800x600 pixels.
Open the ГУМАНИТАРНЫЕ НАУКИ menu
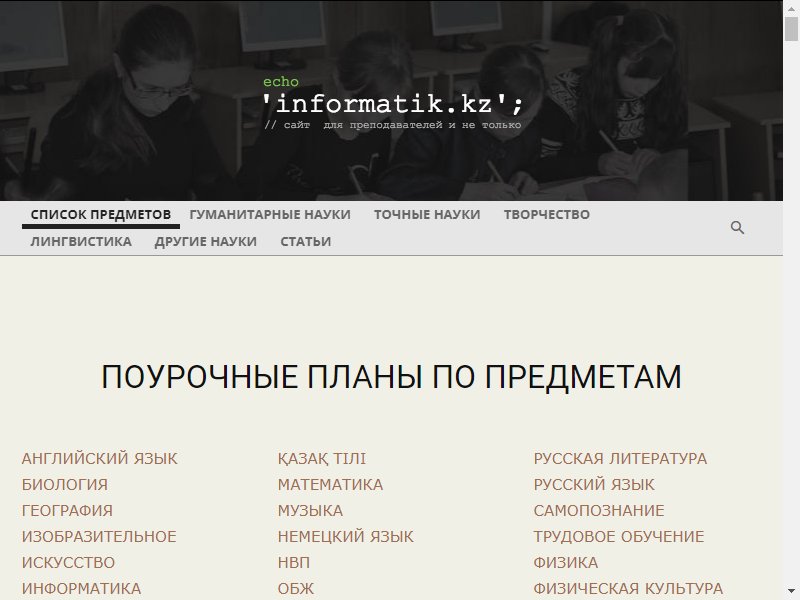(x=270, y=215)
